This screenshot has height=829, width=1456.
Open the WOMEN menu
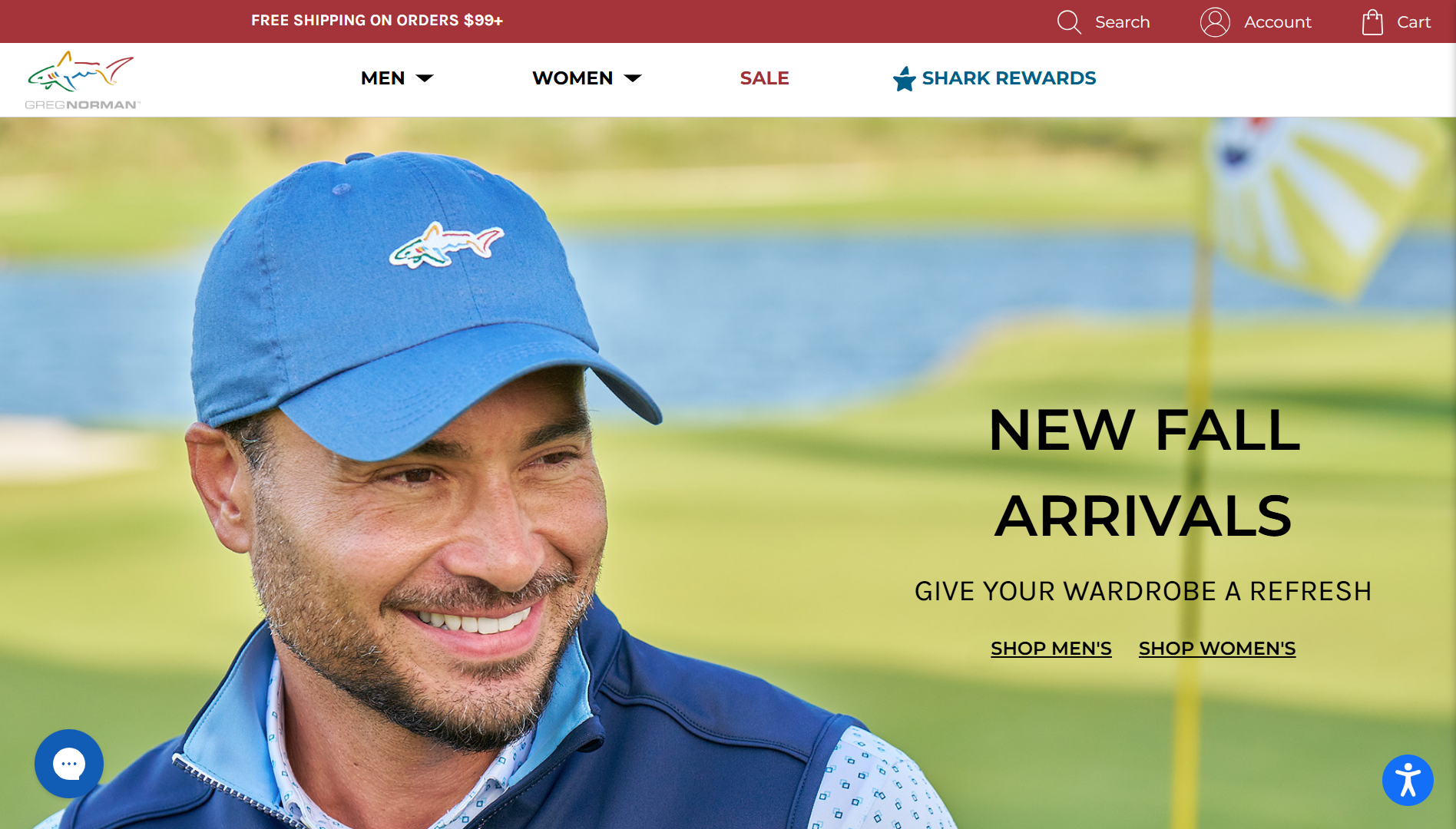(x=572, y=78)
